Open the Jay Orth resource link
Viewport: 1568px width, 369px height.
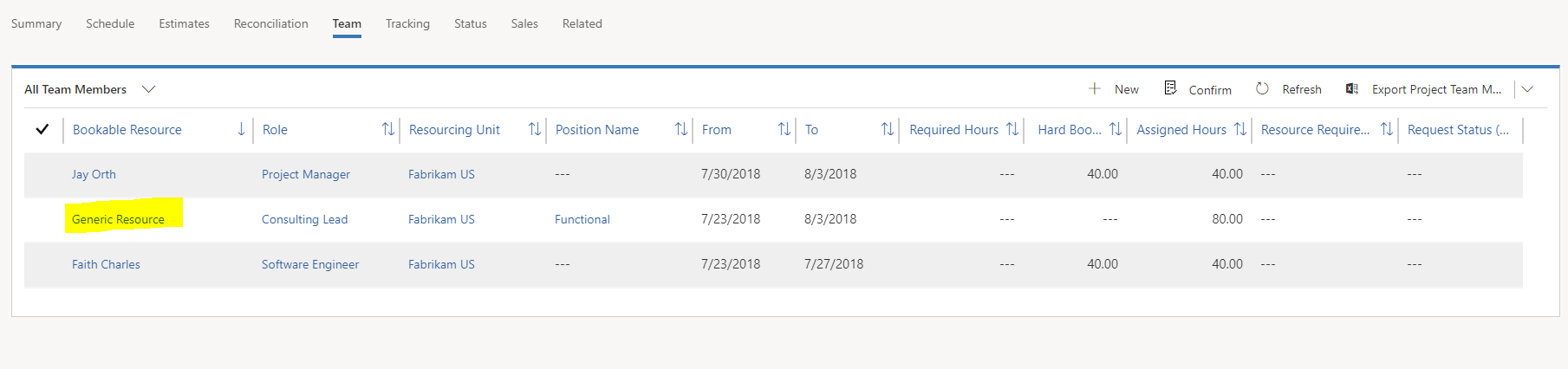click(94, 174)
